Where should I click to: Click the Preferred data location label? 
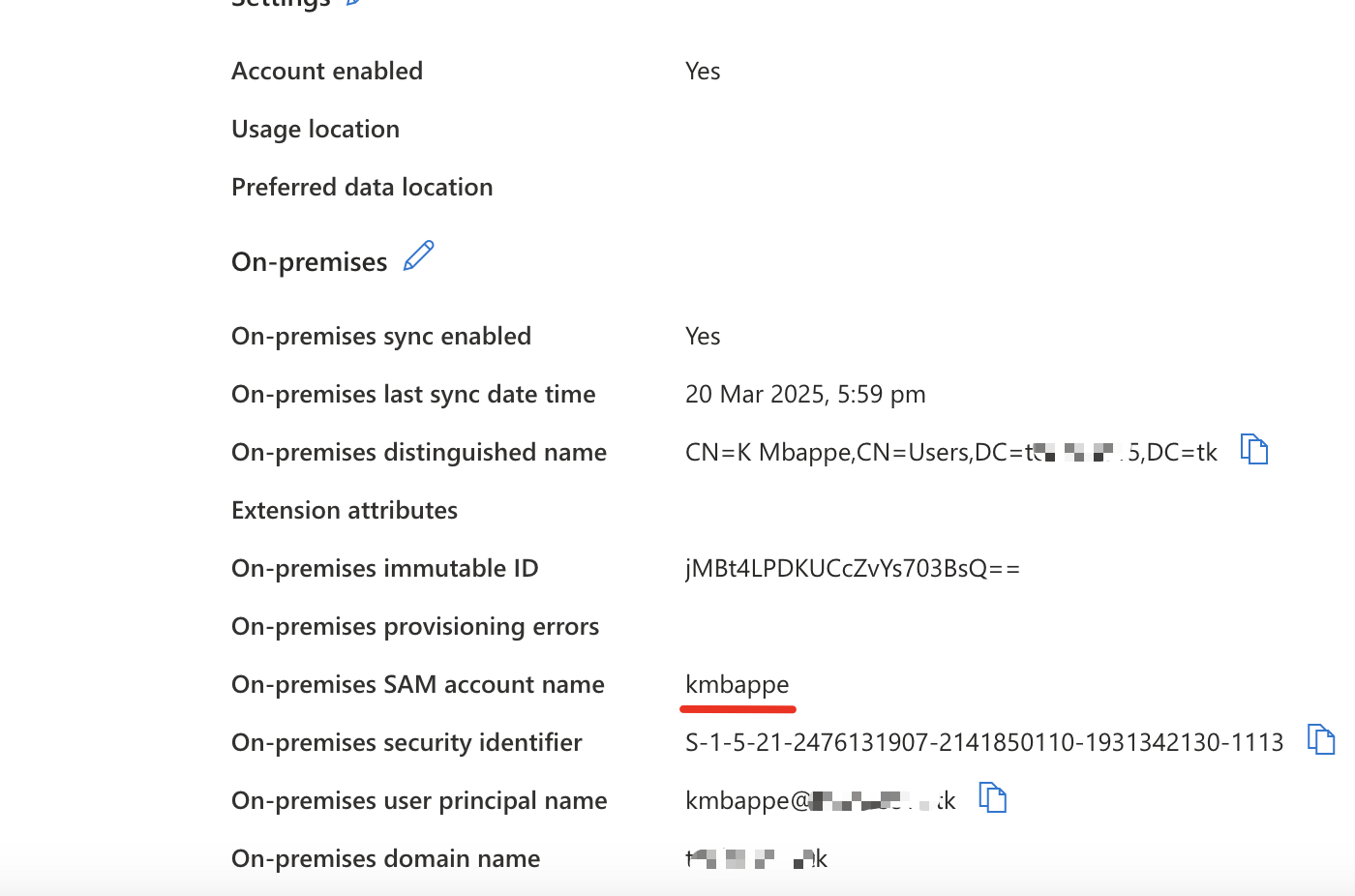[x=362, y=187]
